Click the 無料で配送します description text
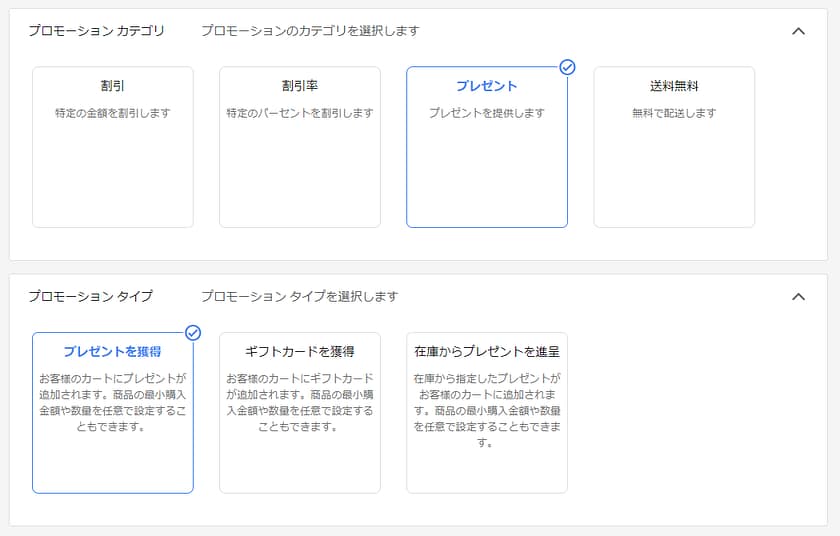Image resolution: width=840 pixels, height=536 pixels. [x=673, y=113]
